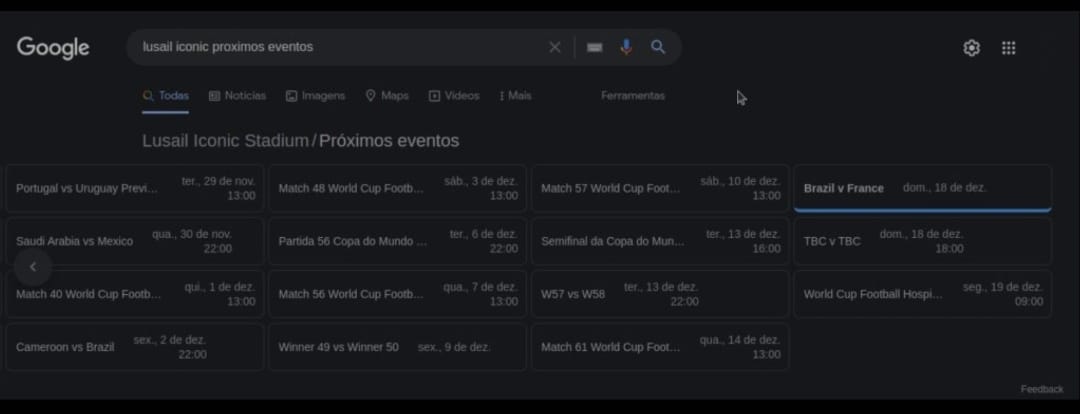Click the Google logo
The height and width of the screenshot is (414, 1080).
point(53,47)
